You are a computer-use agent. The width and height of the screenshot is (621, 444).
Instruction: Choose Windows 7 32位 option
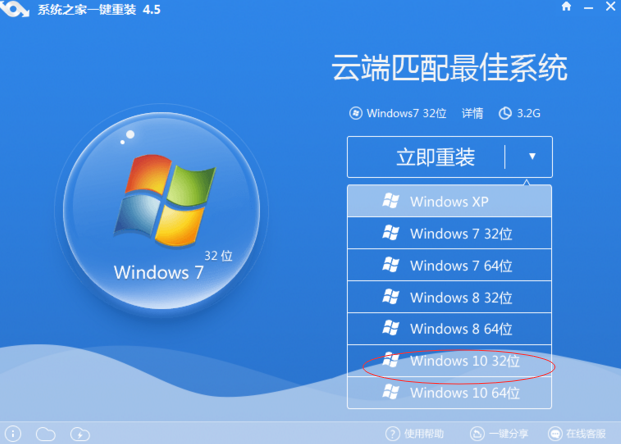point(449,234)
